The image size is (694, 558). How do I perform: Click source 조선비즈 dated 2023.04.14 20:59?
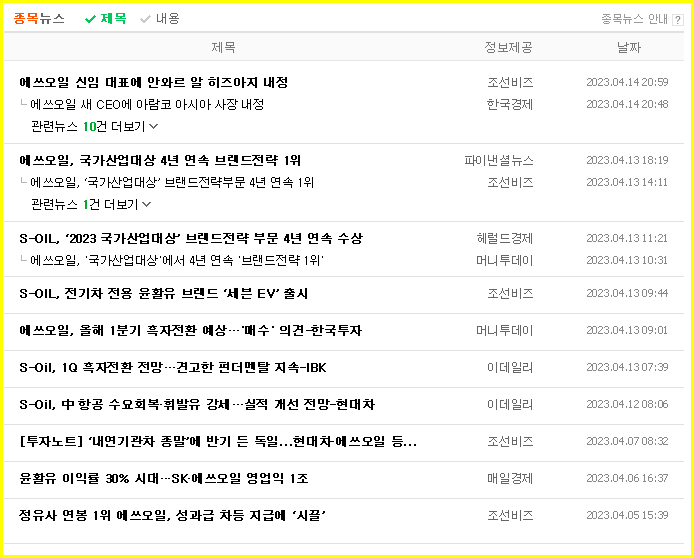point(510,82)
